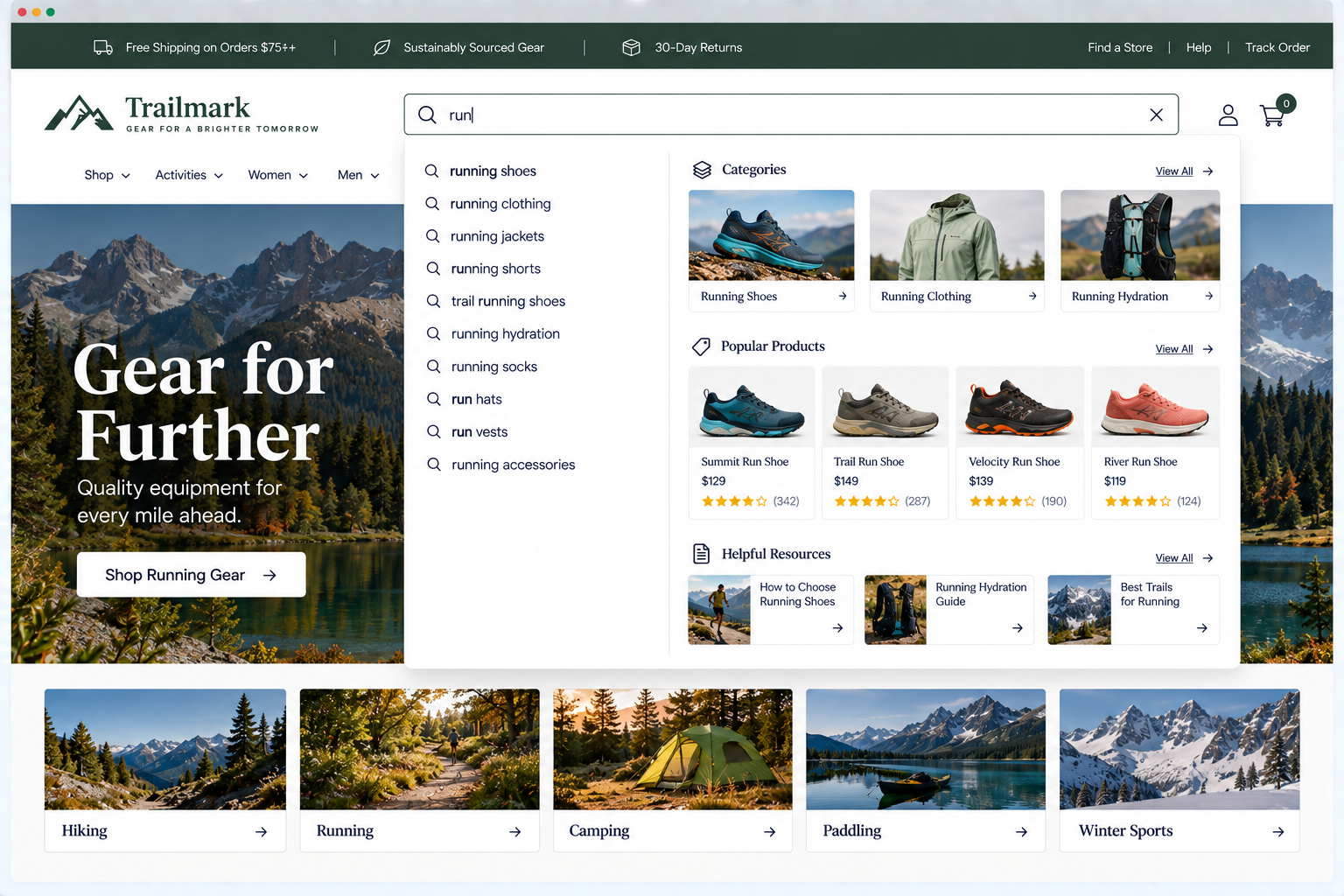This screenshot has height=896, width=1344.
Task: Open the Find a Store link
Action: tap(1120, 47)
